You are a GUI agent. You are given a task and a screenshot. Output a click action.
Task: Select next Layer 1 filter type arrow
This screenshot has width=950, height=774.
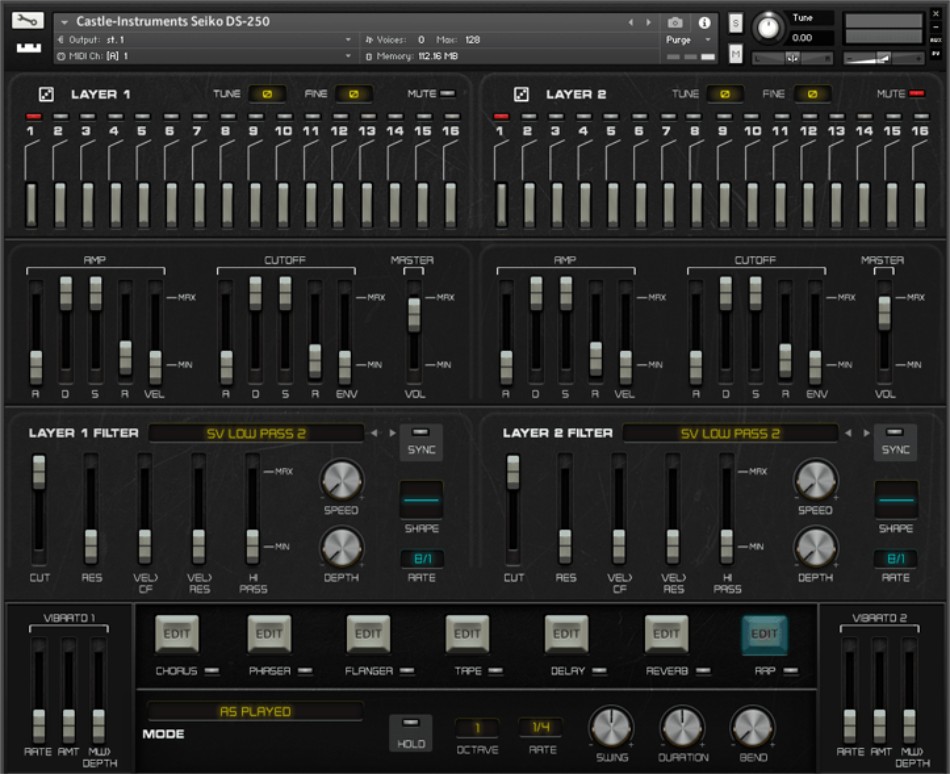coord(392,433)
